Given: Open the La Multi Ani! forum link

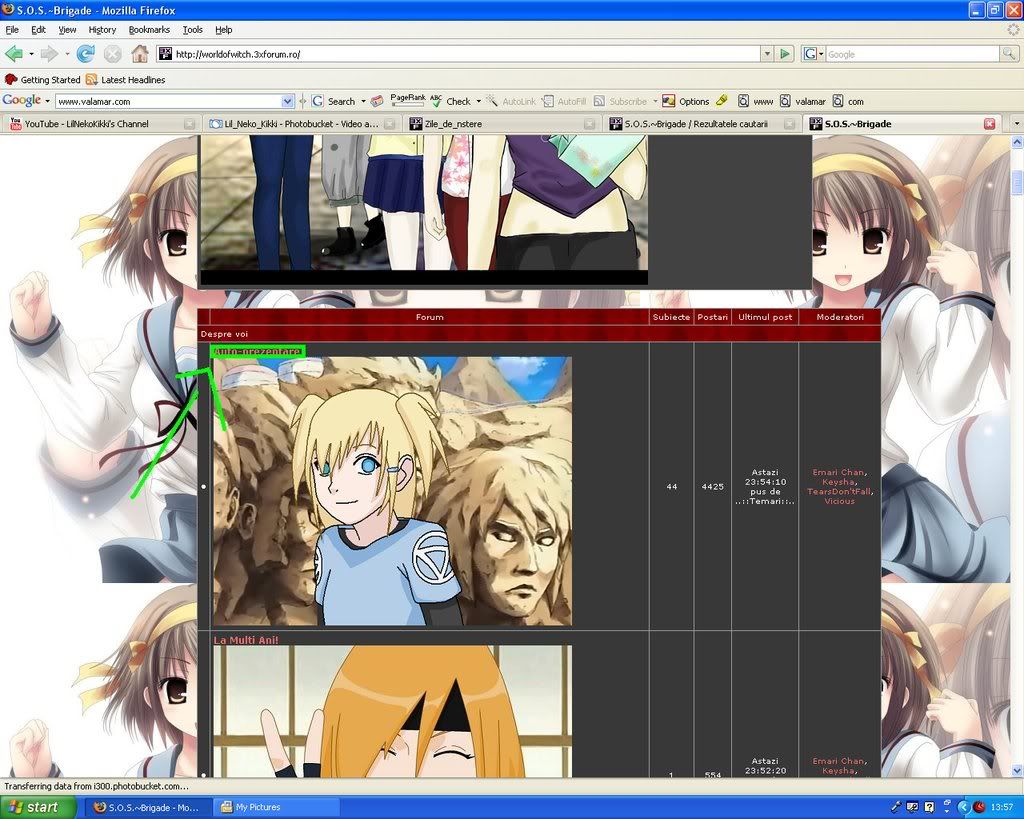Looking at the screenshot, I should pyautogui.click(x=246, y=640).
